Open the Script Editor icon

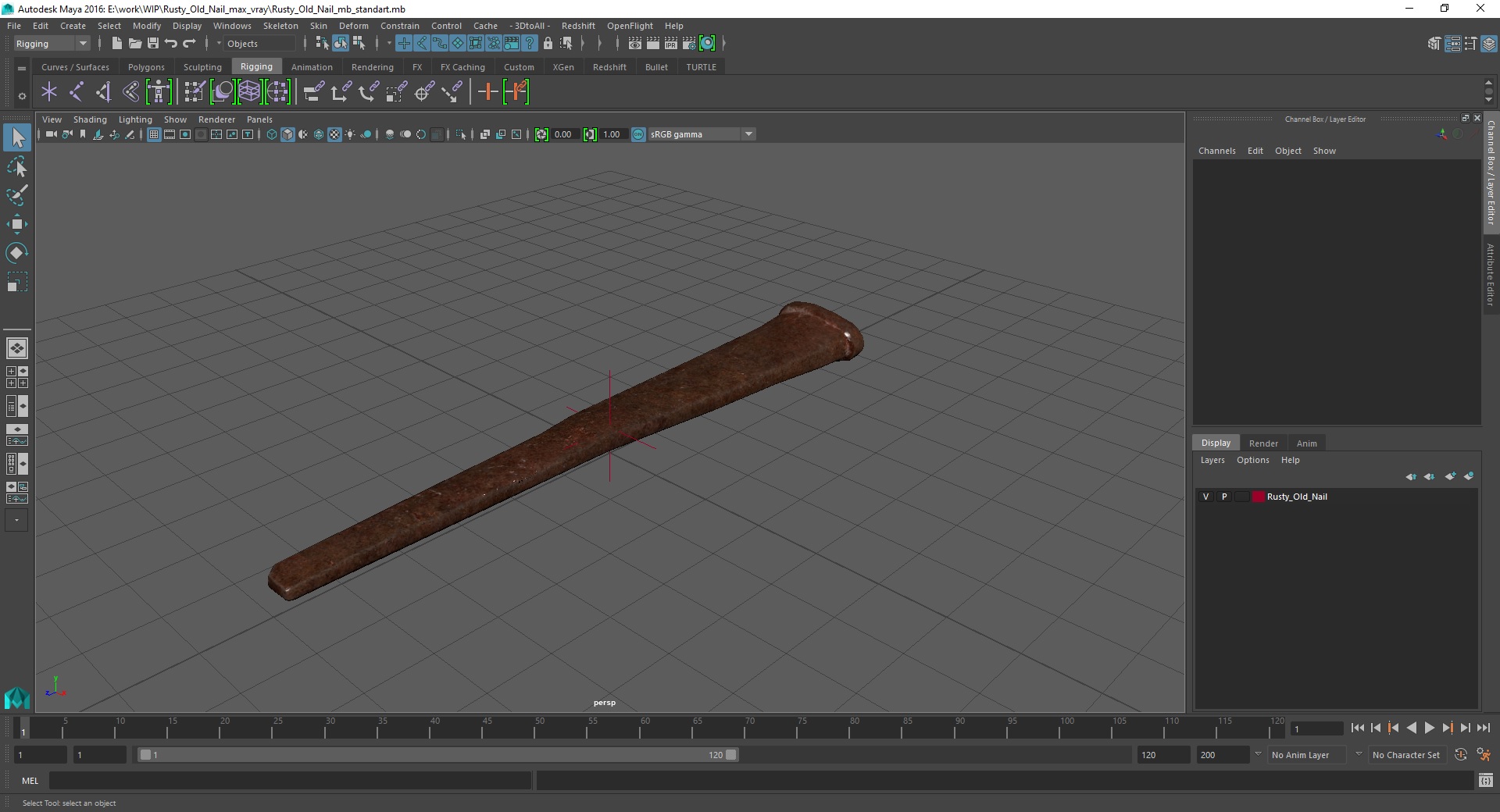coord(1485,780)
